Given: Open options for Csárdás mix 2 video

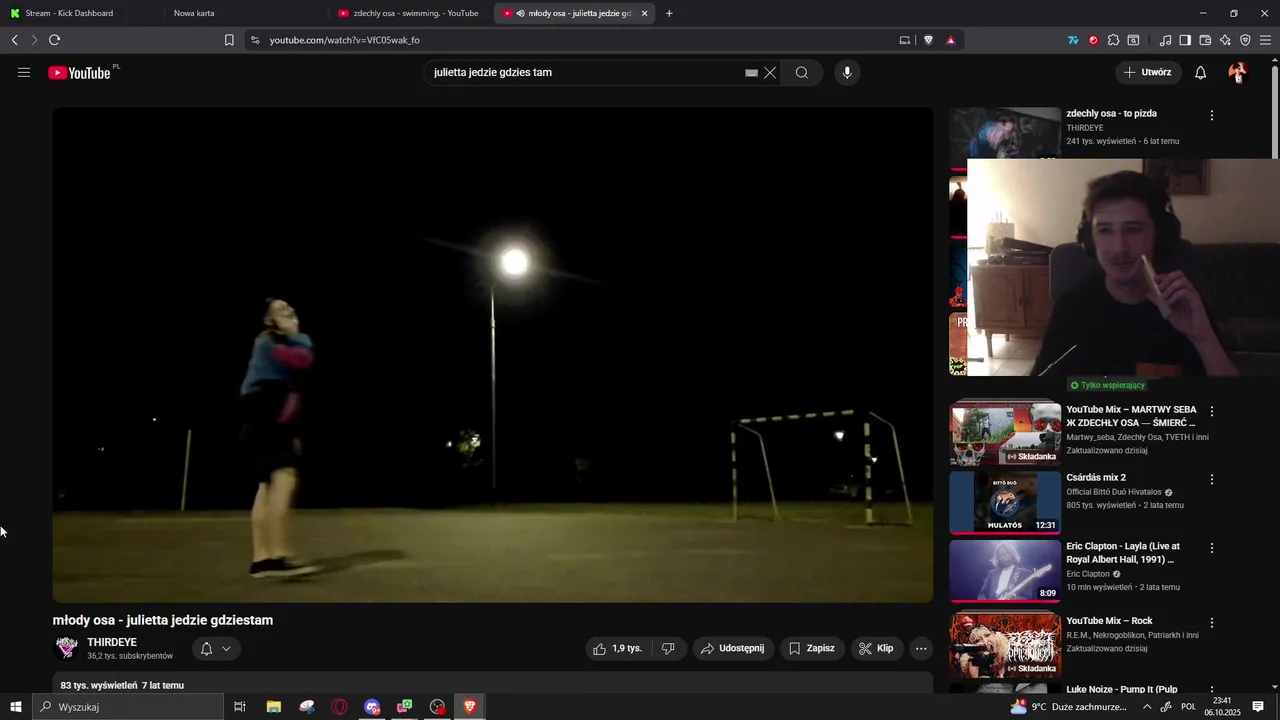Looking at the screenshot, I should pos(1212,479).
